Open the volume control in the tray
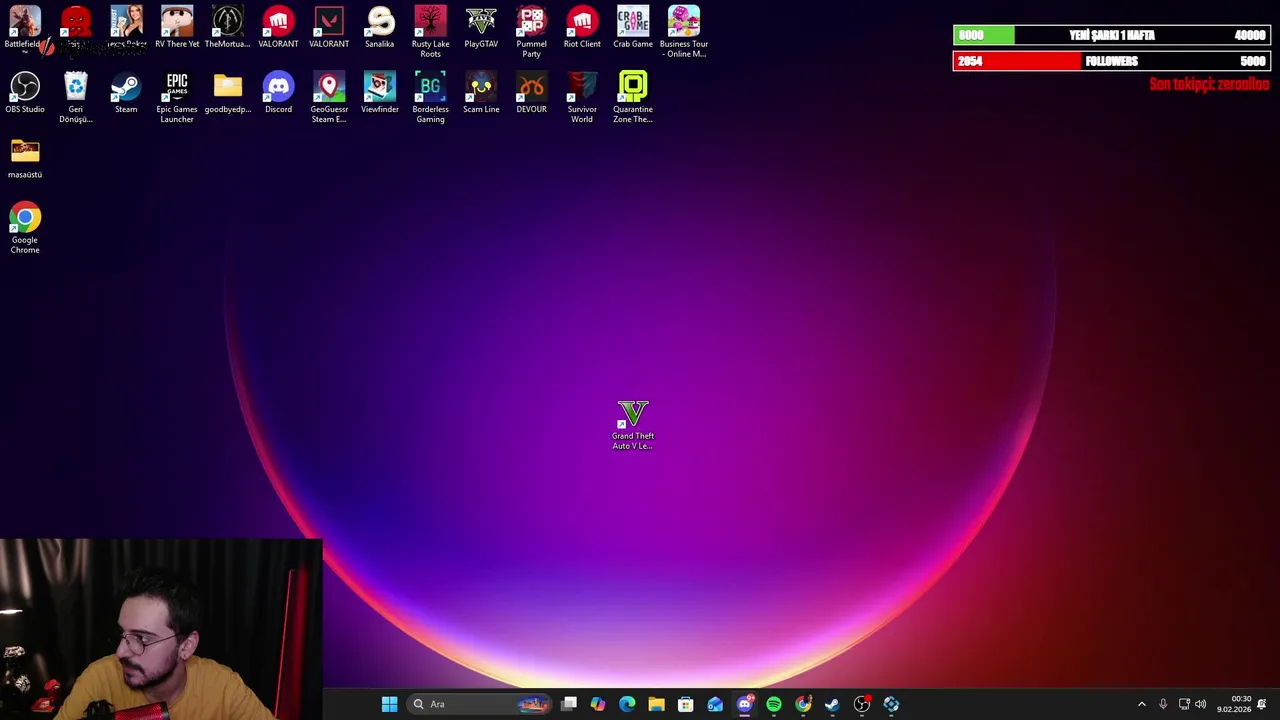This screenshot has width=1280, height=720. pos(1200,704)
